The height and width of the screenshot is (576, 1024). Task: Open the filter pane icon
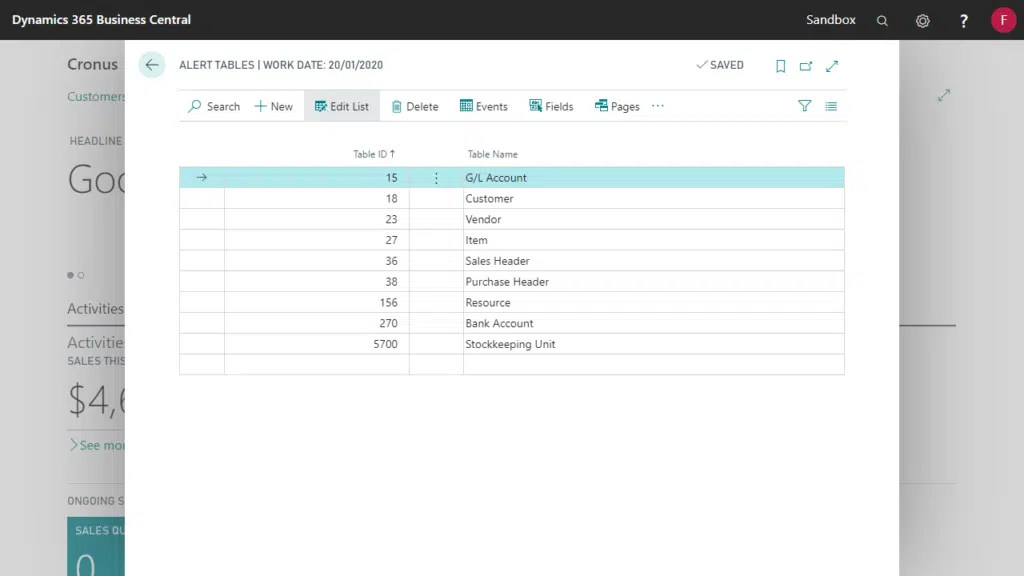[804, 106]
